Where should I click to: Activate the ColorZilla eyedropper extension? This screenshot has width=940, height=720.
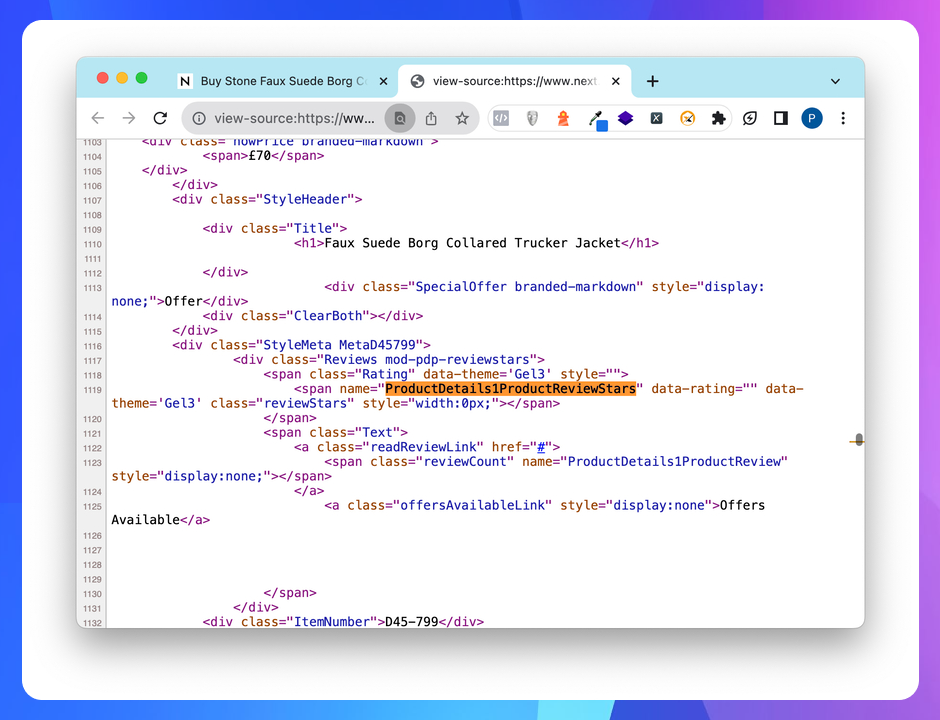[x=594, y=118]
